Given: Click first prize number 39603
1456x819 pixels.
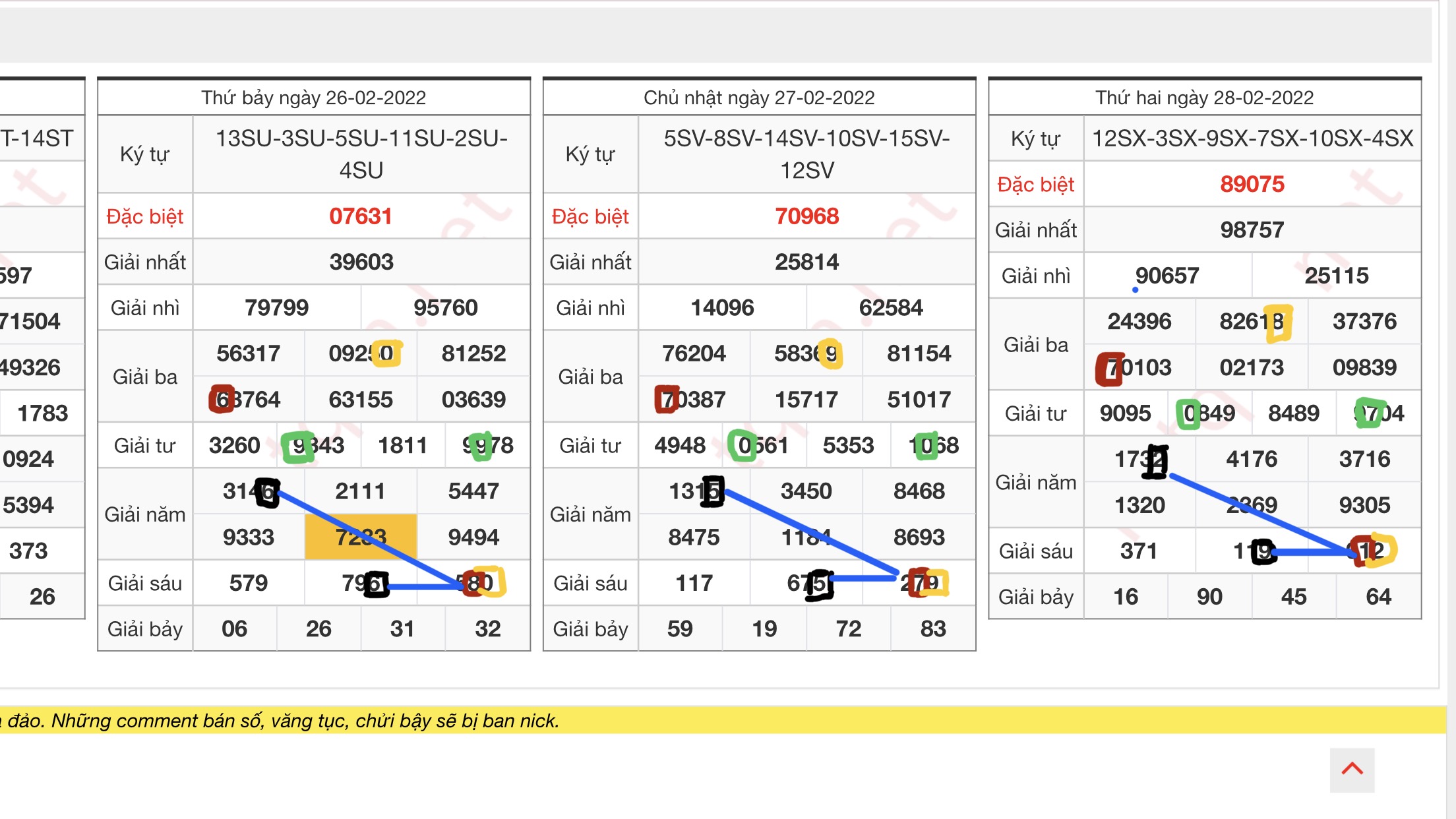Looking at the screenshot, I should (361, 262).
